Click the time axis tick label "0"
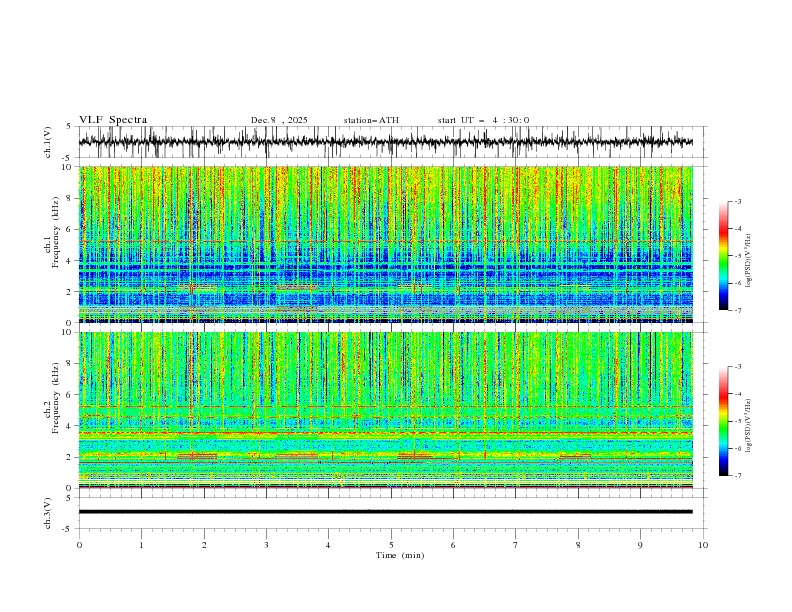Viewport: 792px width, 612px height. tap(79, 545)
